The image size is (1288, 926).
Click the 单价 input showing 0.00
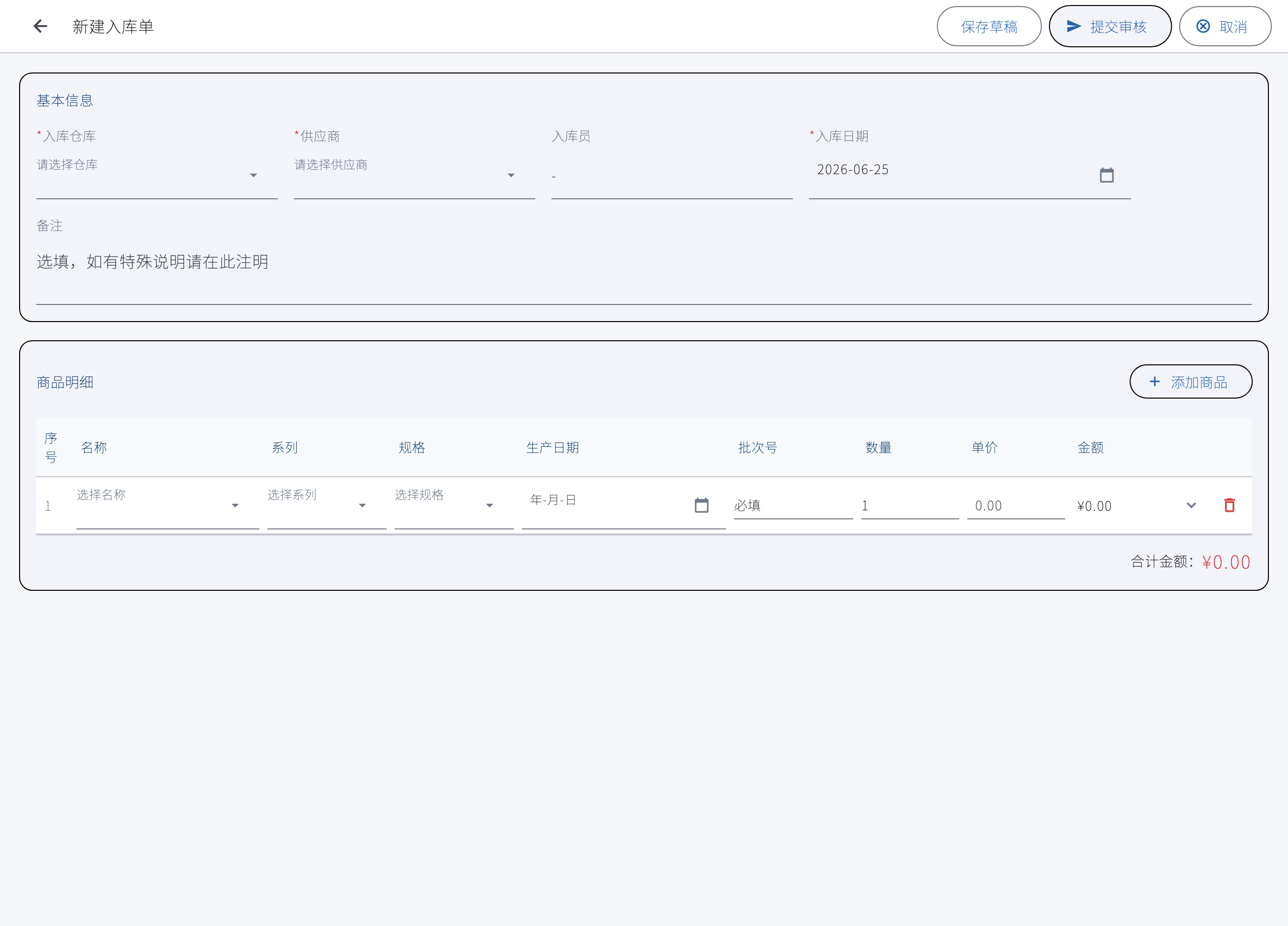click(x=1015, y=505)
